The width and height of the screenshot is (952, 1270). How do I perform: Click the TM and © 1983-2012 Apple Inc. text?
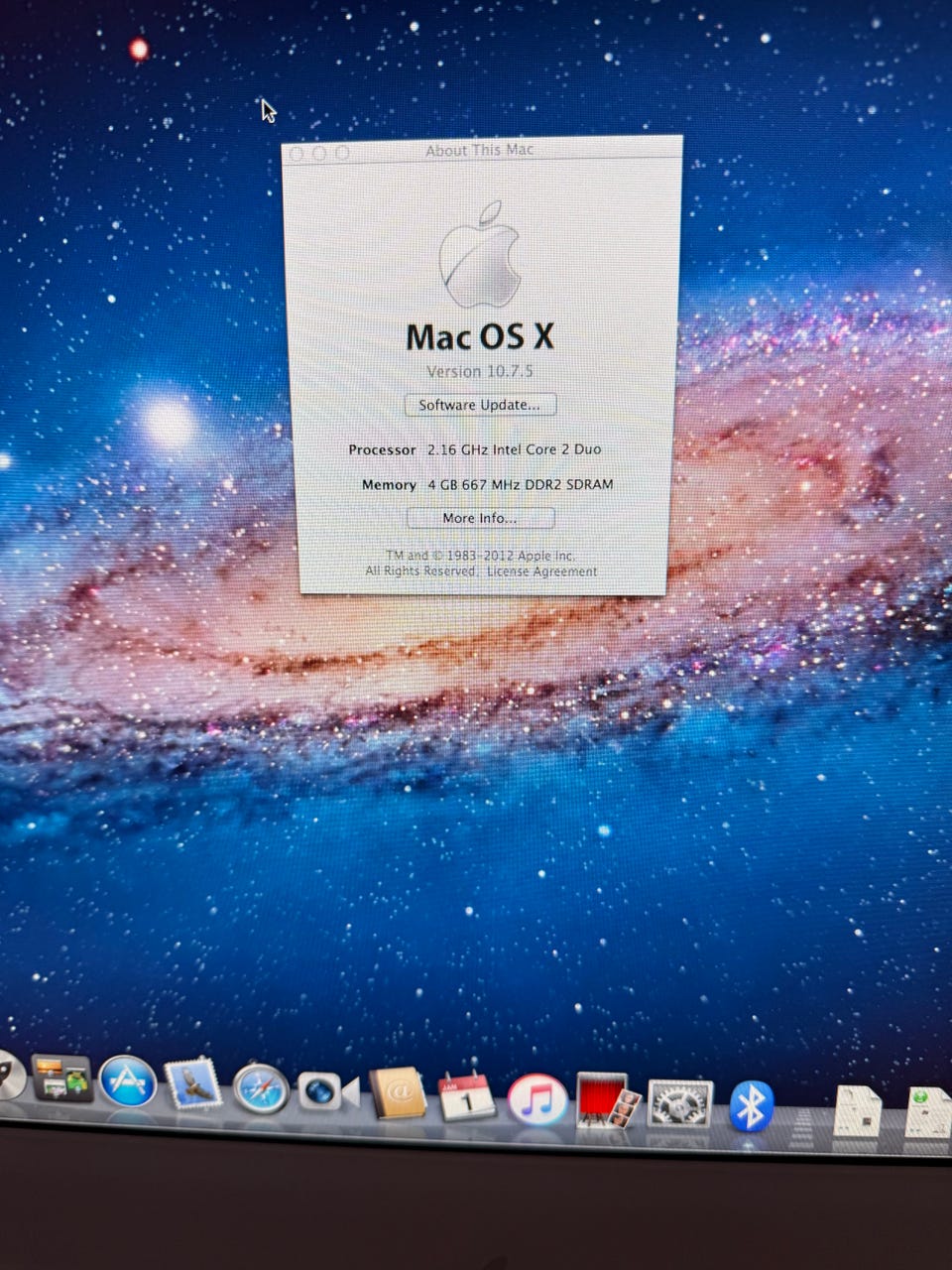480,556
